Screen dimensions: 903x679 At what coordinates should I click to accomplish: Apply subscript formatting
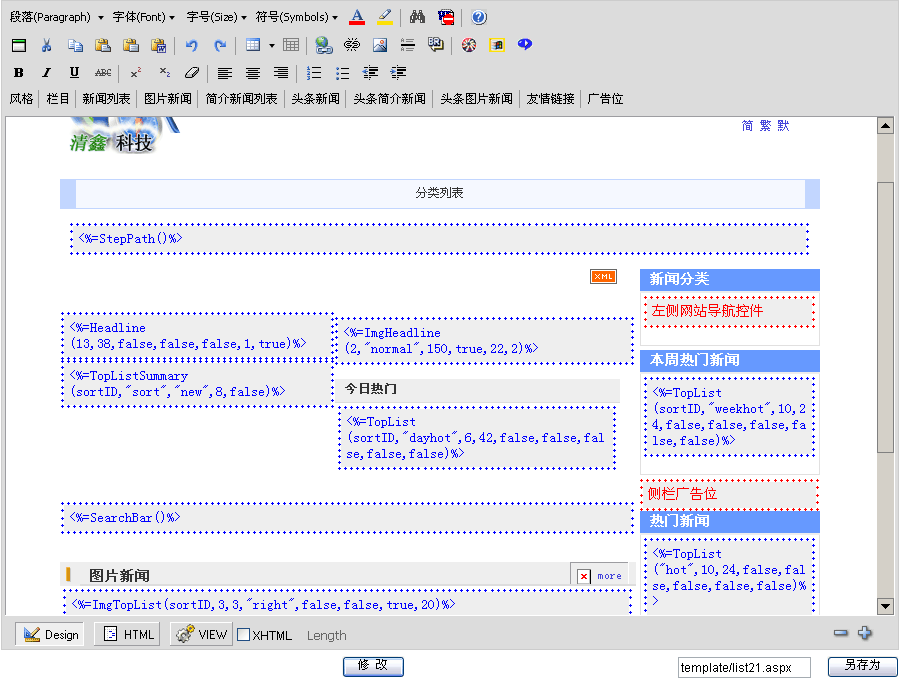[165, 73]
